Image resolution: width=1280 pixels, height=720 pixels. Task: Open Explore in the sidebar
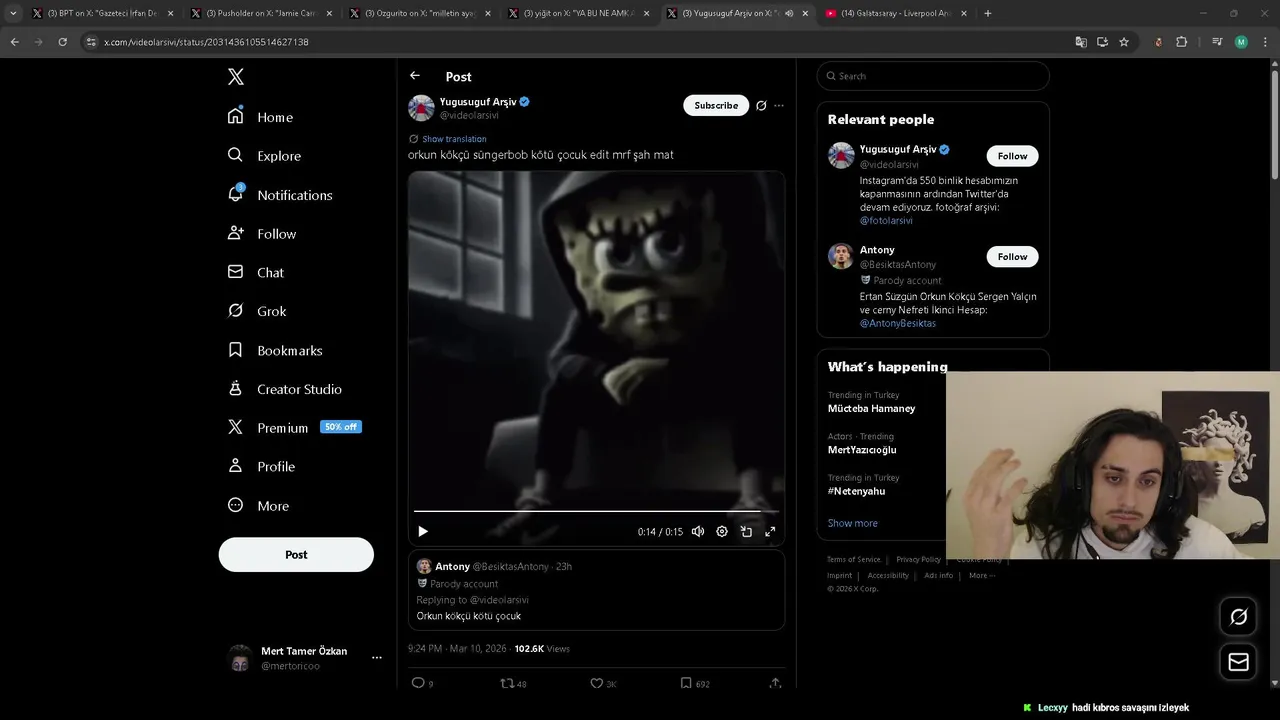click(x=264, y=156)
